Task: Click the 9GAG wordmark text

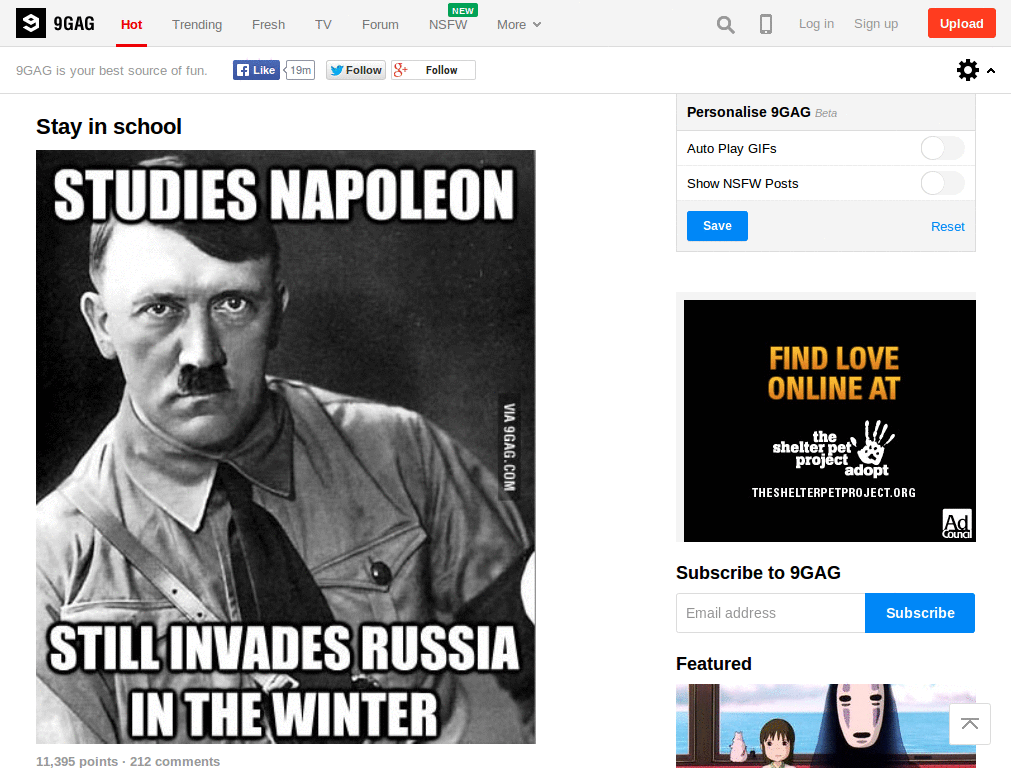Action: (74, 24)
